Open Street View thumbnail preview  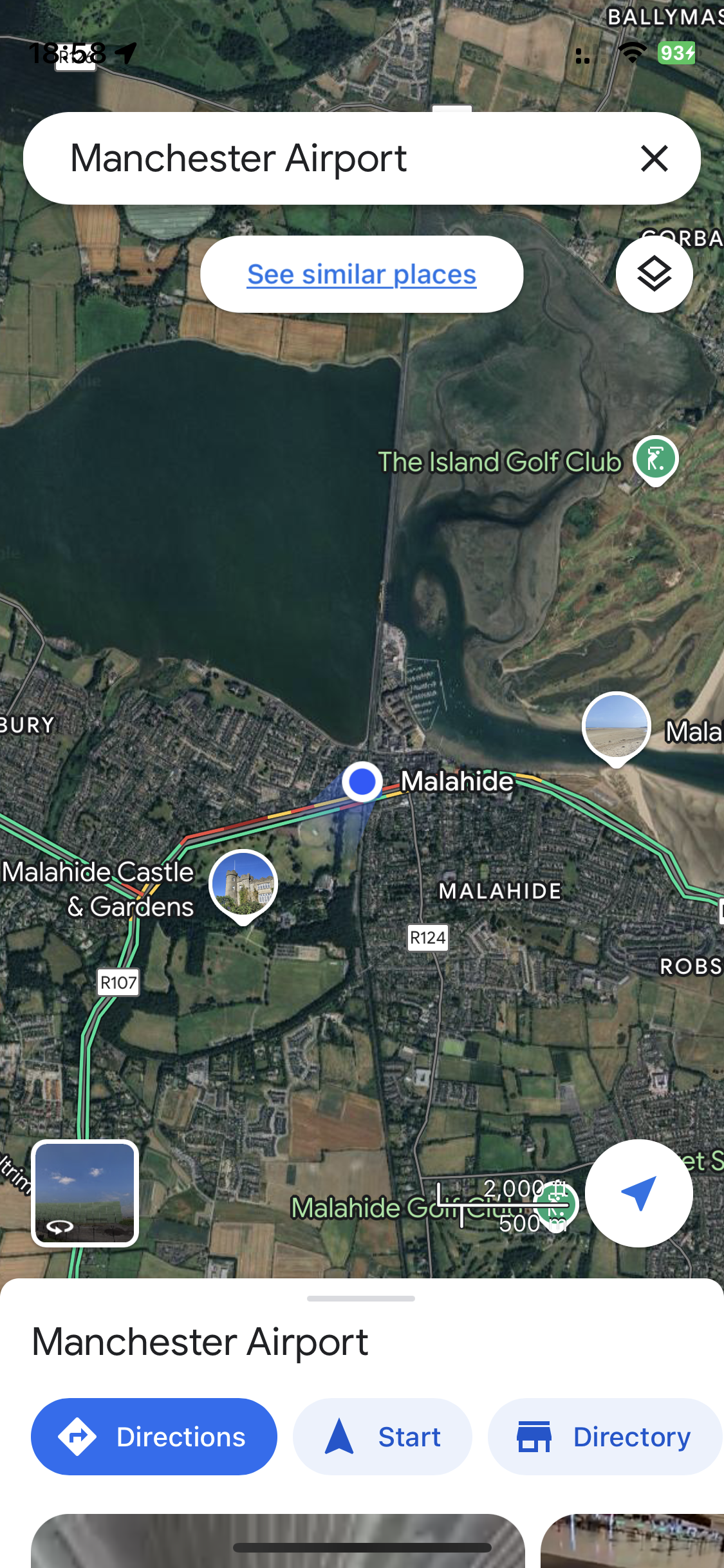coord(85,1193)
